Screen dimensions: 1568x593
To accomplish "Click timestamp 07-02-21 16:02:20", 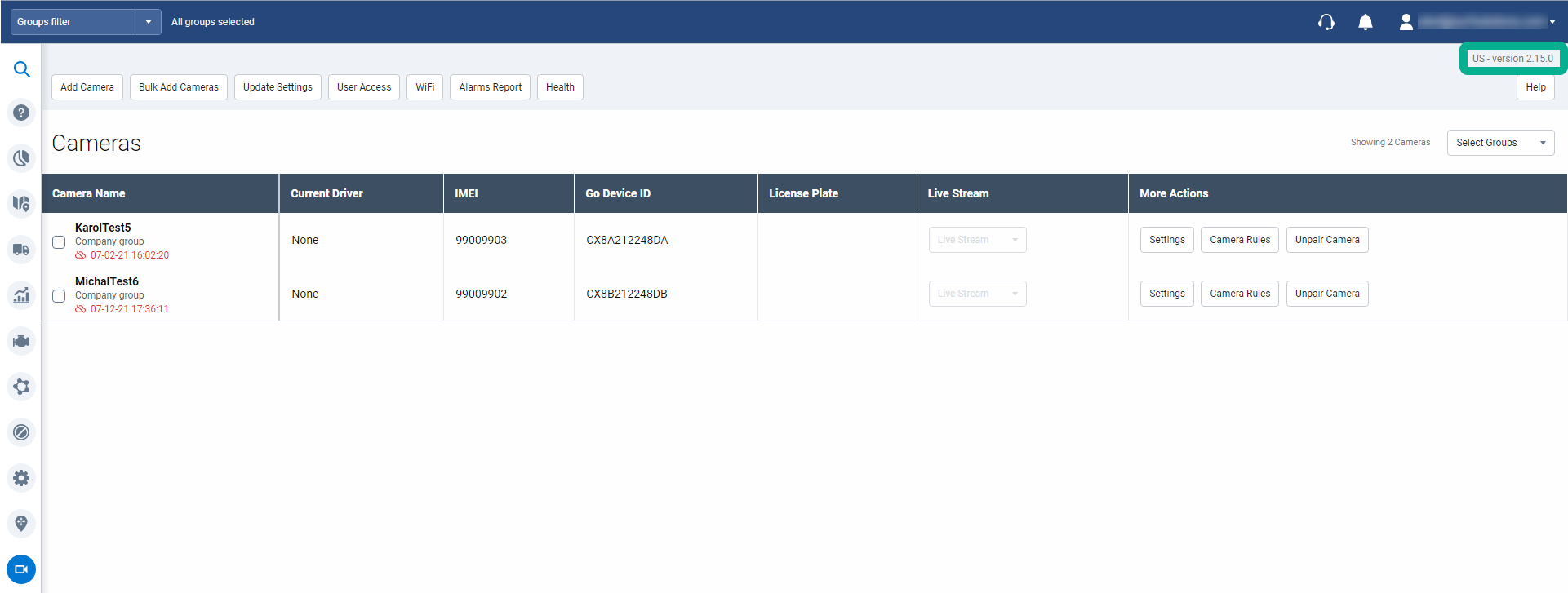I will [x=130, y=255].
